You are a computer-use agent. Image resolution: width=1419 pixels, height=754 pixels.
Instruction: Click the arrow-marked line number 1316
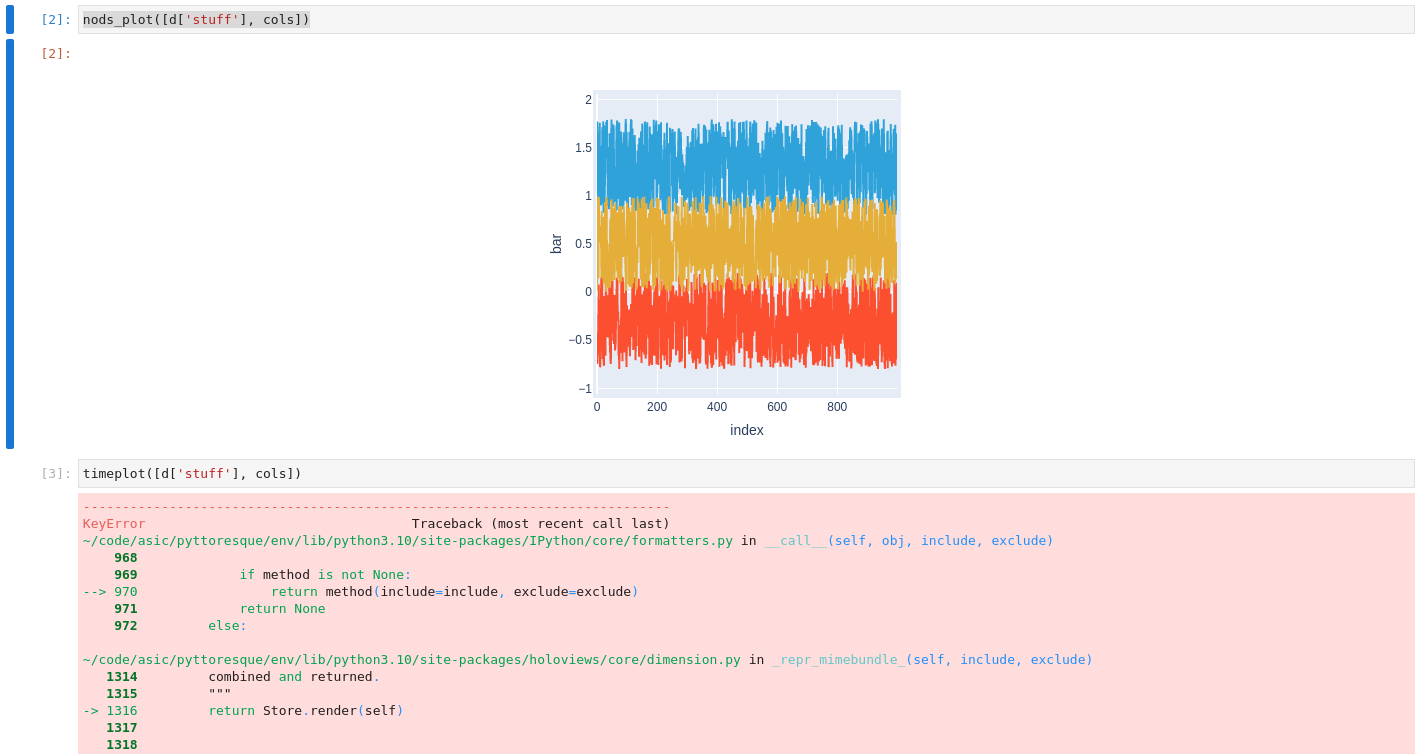point(122,710)
